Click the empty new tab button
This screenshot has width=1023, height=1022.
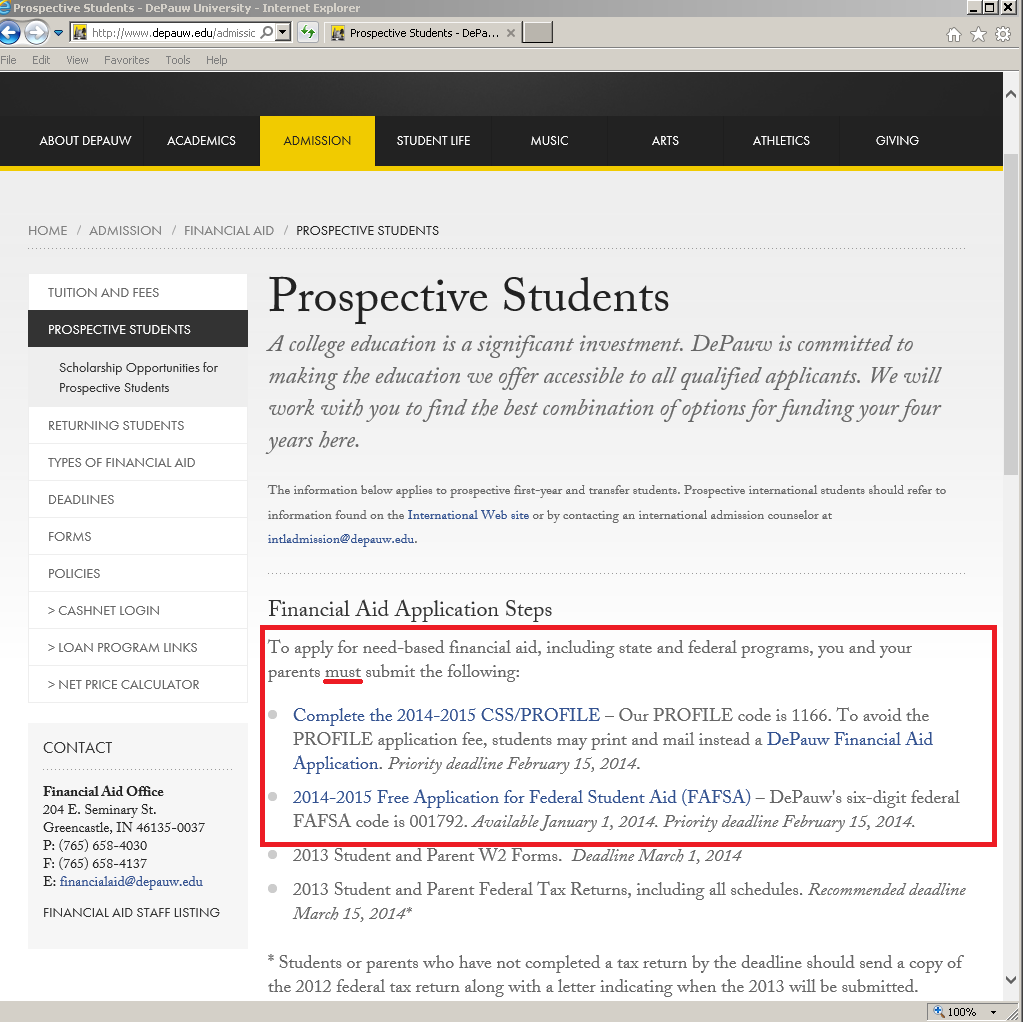537,33
